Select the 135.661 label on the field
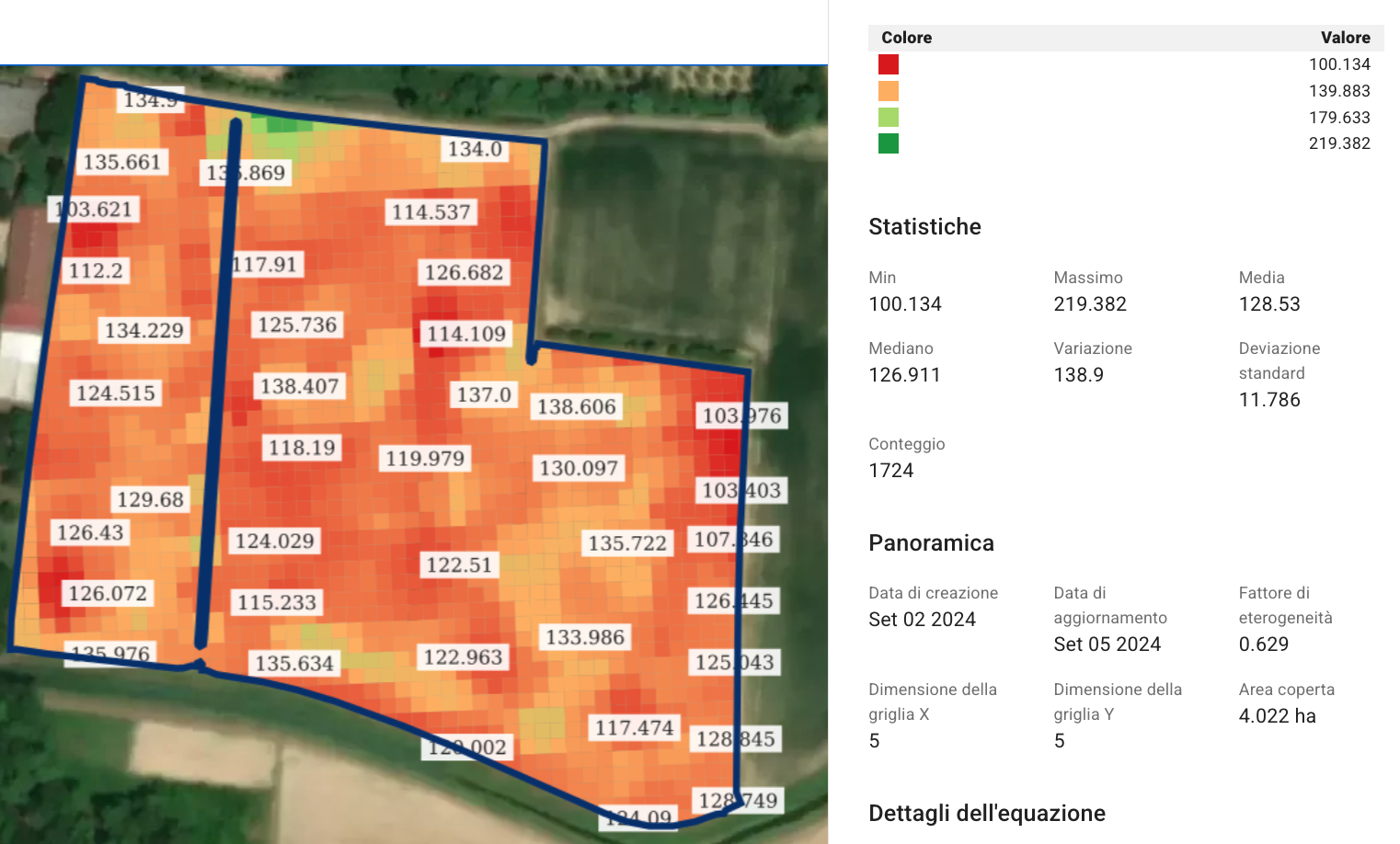 pos(121,163)
